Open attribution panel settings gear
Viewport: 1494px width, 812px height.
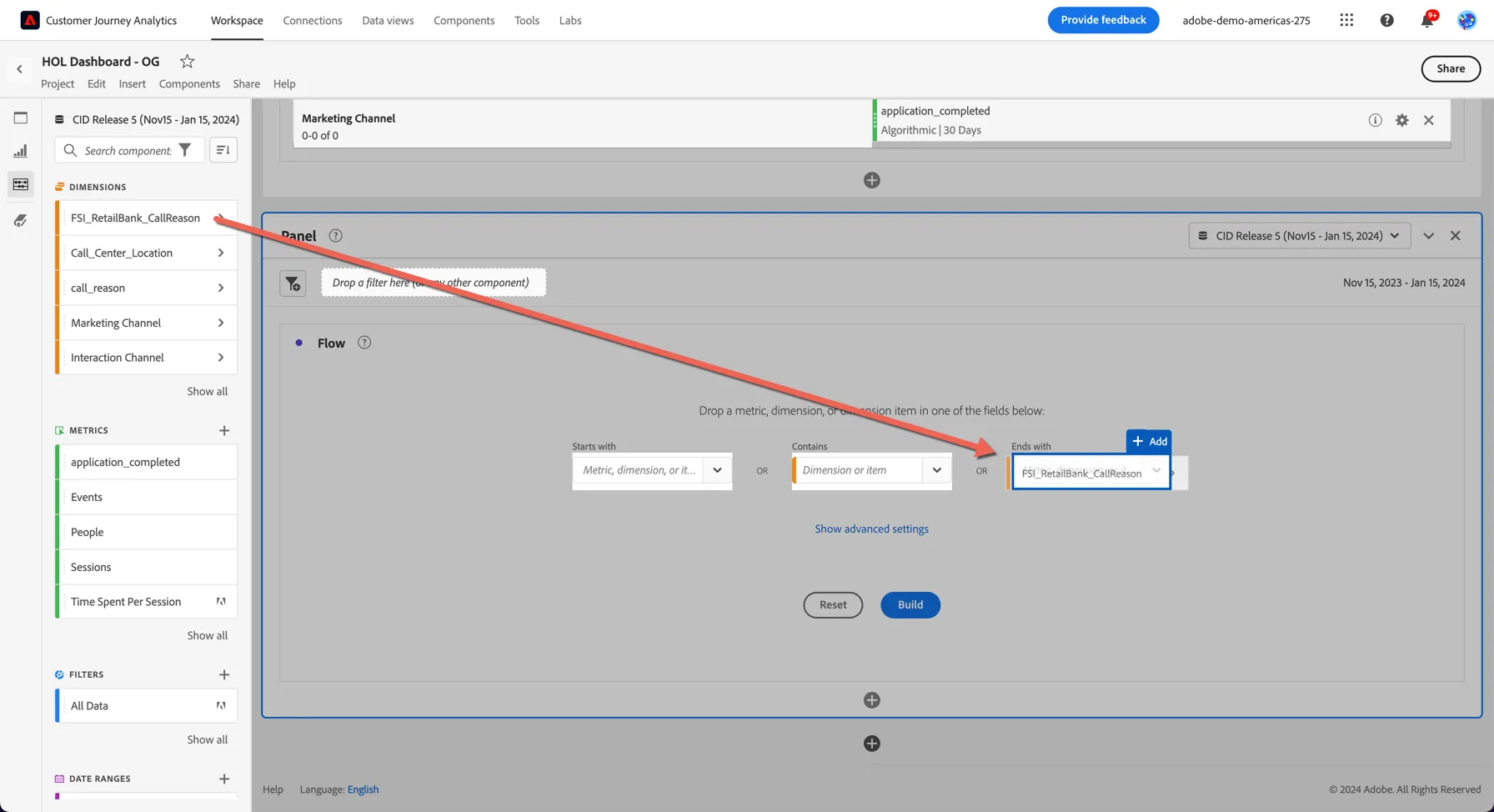coord(1402,120)
